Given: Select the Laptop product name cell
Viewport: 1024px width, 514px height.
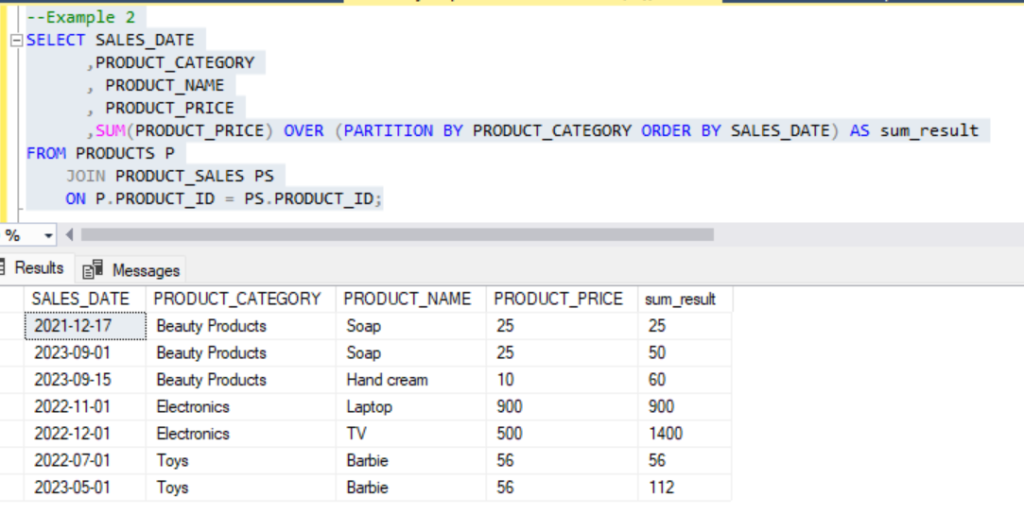Looking at the screenshot, I should click(369, 407).
